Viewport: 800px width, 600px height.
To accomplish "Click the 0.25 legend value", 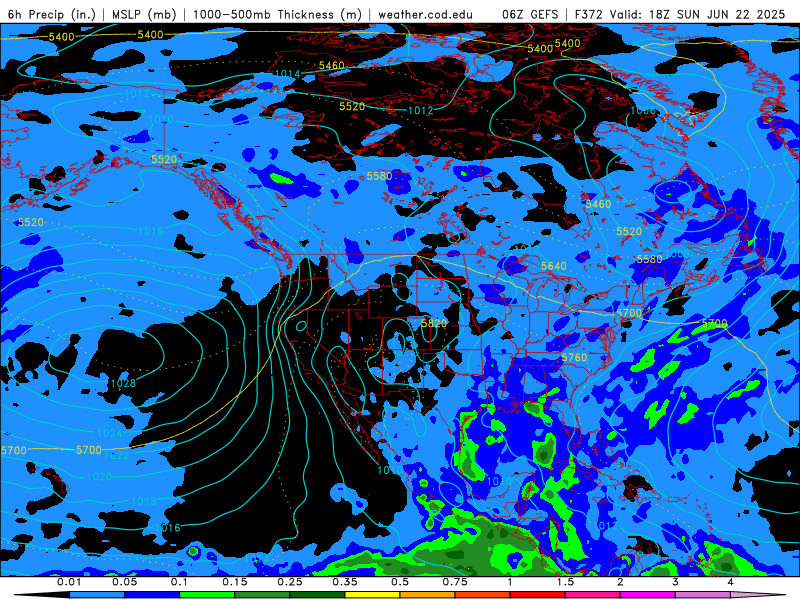I will tap(290, 582).
